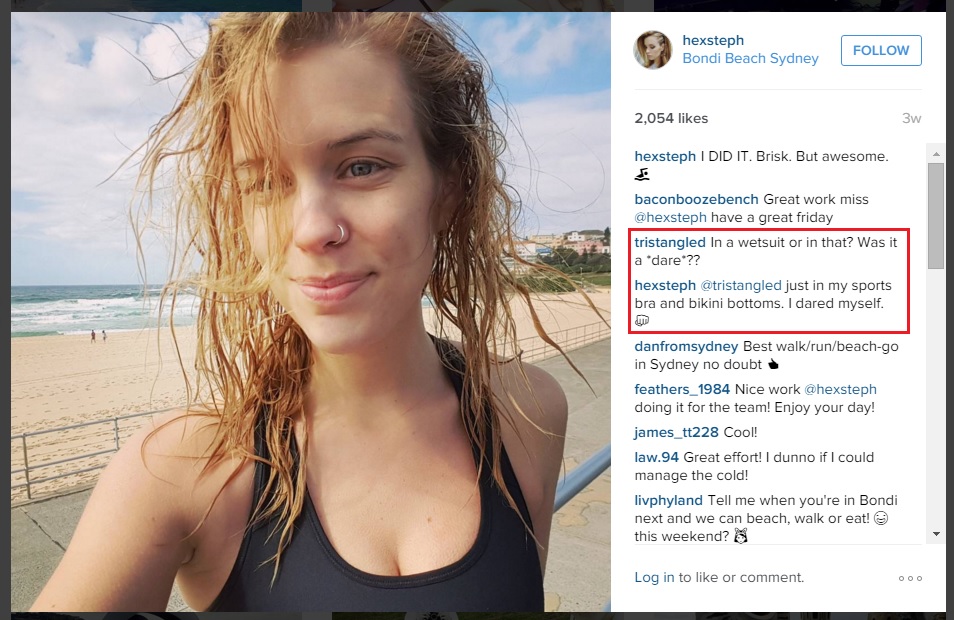Click the @hexsteph mention by feathers_1984
954x620 pixels.
[x=840, y=389]
